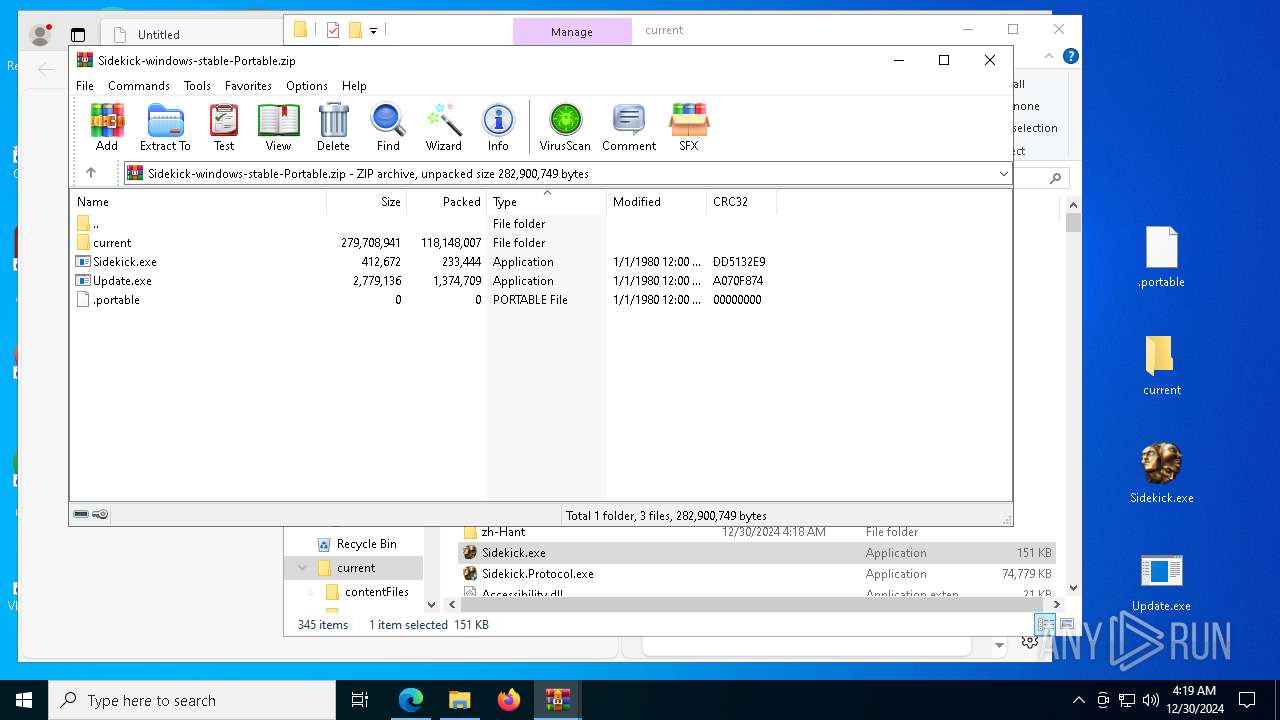Screen dimensions: 1280x720
Task: Open the notification center
Action: tap(1247, 700)
